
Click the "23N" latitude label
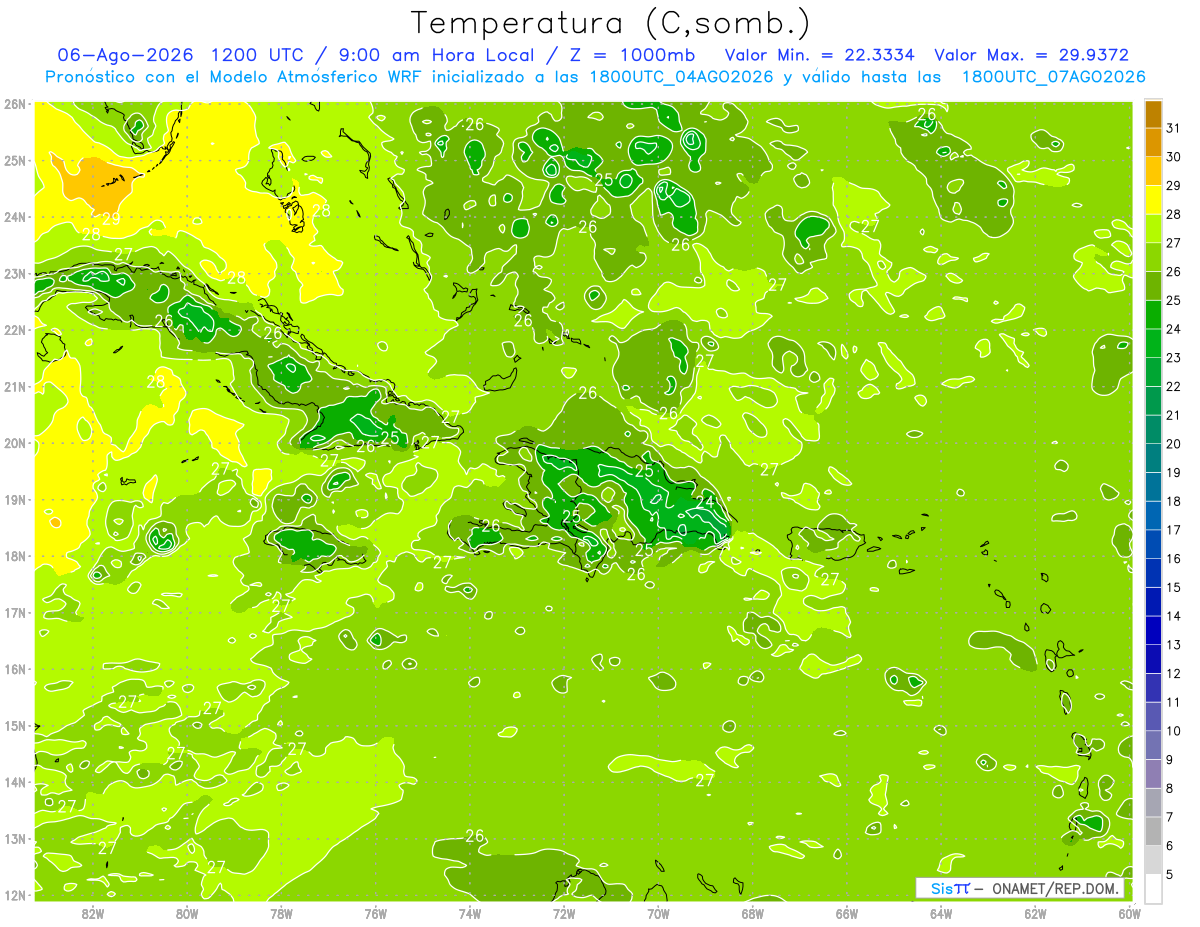click(x=15, y=273)
